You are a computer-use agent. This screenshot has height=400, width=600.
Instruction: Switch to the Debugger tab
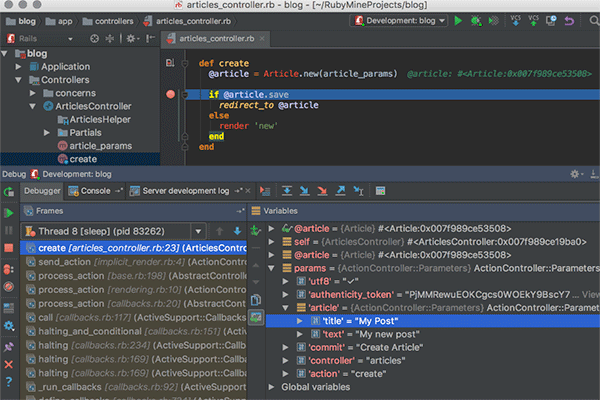pyautogui.click(x=42, y=191)
